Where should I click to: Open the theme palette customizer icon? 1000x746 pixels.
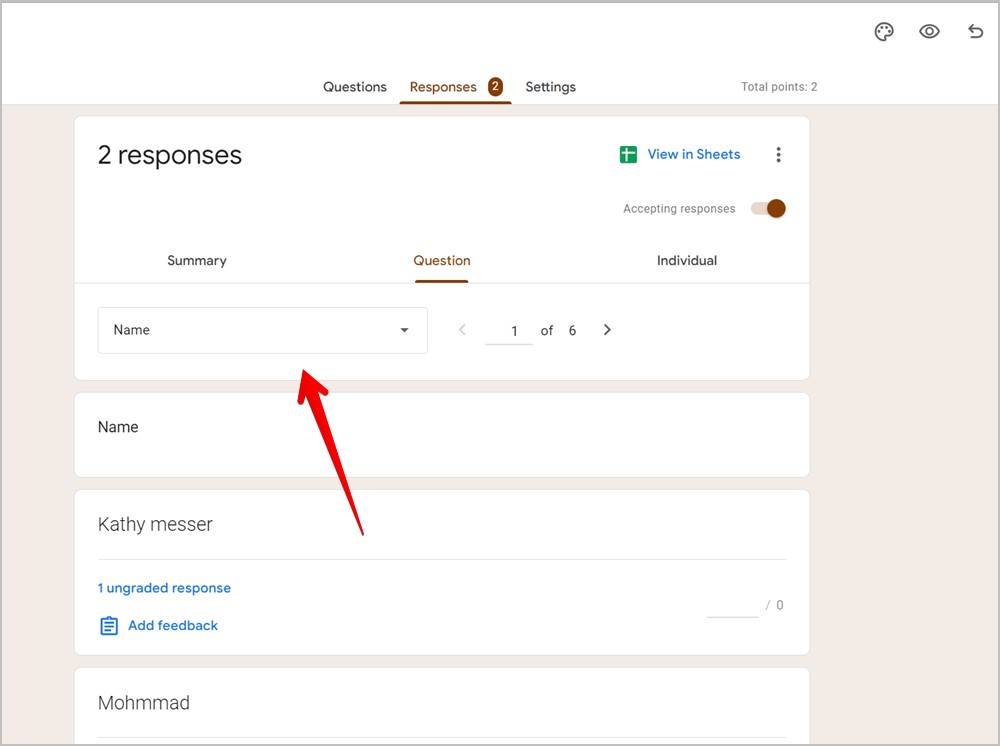pos(884,31)
